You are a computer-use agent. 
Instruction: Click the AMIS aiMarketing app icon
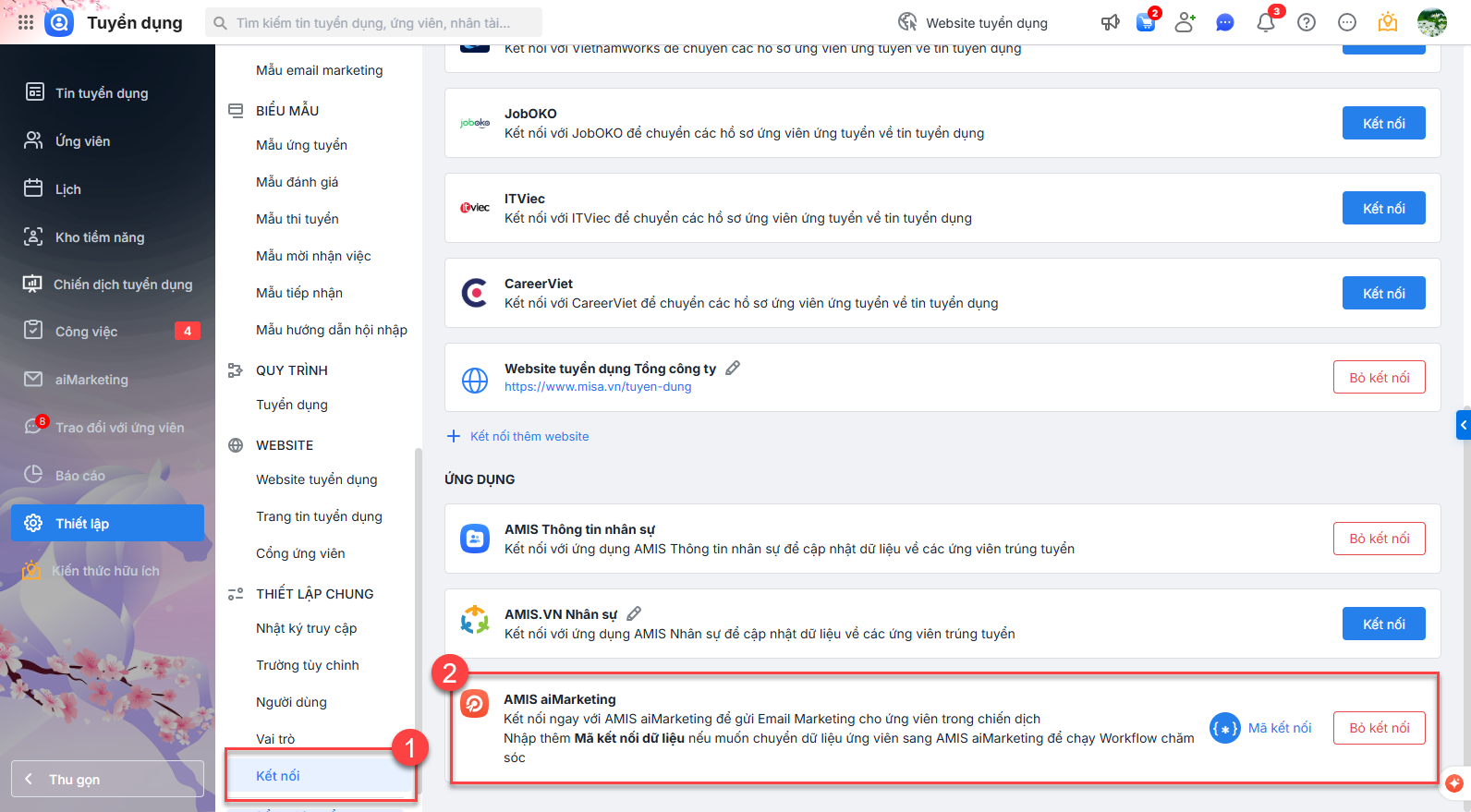point(475,704)
